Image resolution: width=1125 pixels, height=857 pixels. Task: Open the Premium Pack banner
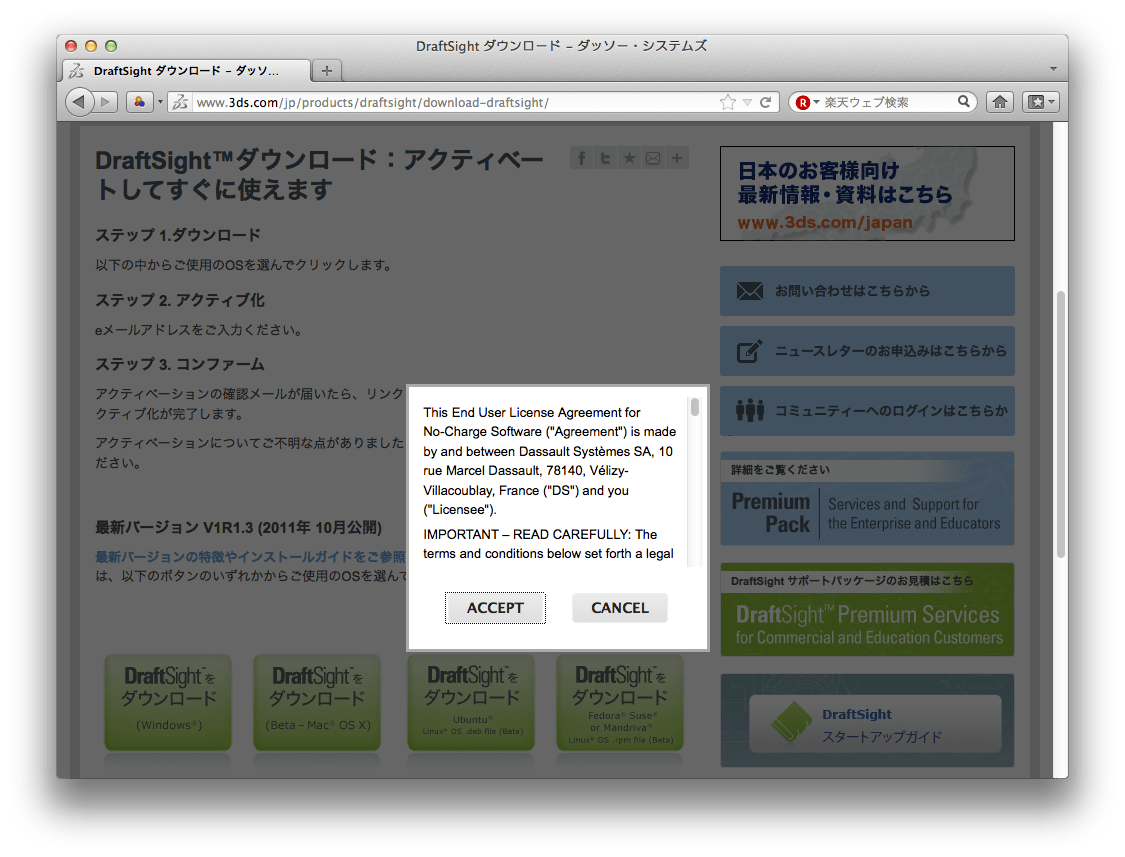[x=867, y=498]
